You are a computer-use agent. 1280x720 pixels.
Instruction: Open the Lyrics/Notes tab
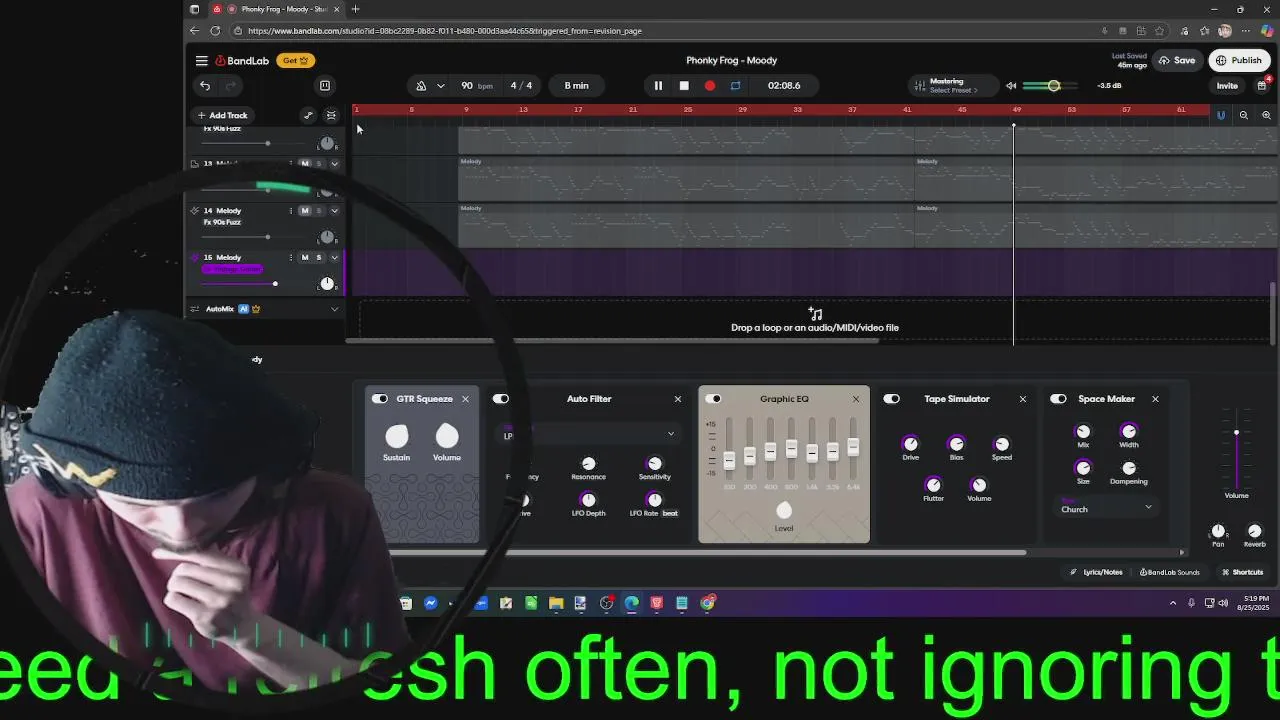point(1096,573)
